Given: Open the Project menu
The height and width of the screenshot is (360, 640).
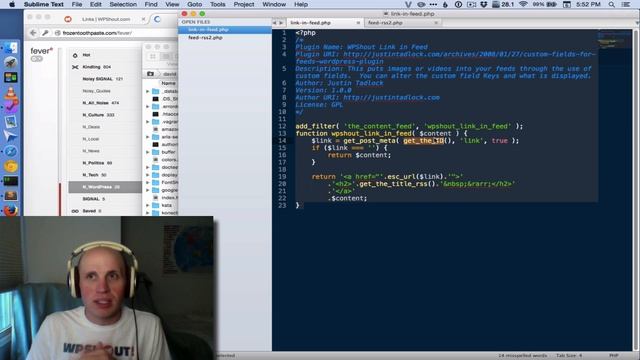Looking at the screenshot, I should pos(244,4).
